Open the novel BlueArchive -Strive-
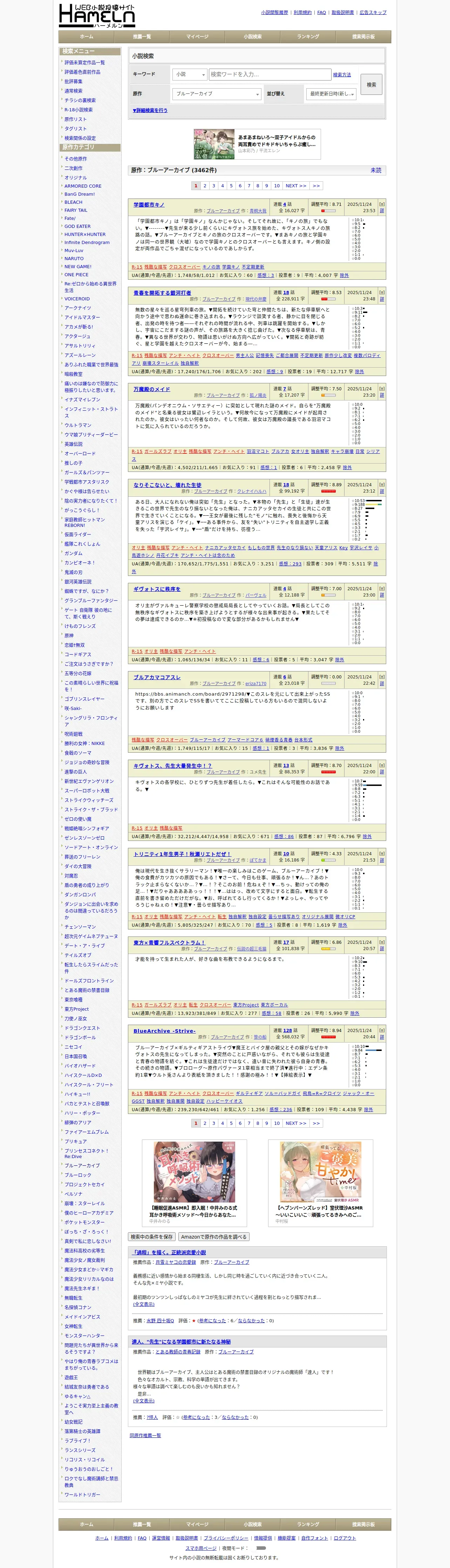The width and height of the screenshot is (450, 1568). tap(165, 1031)
